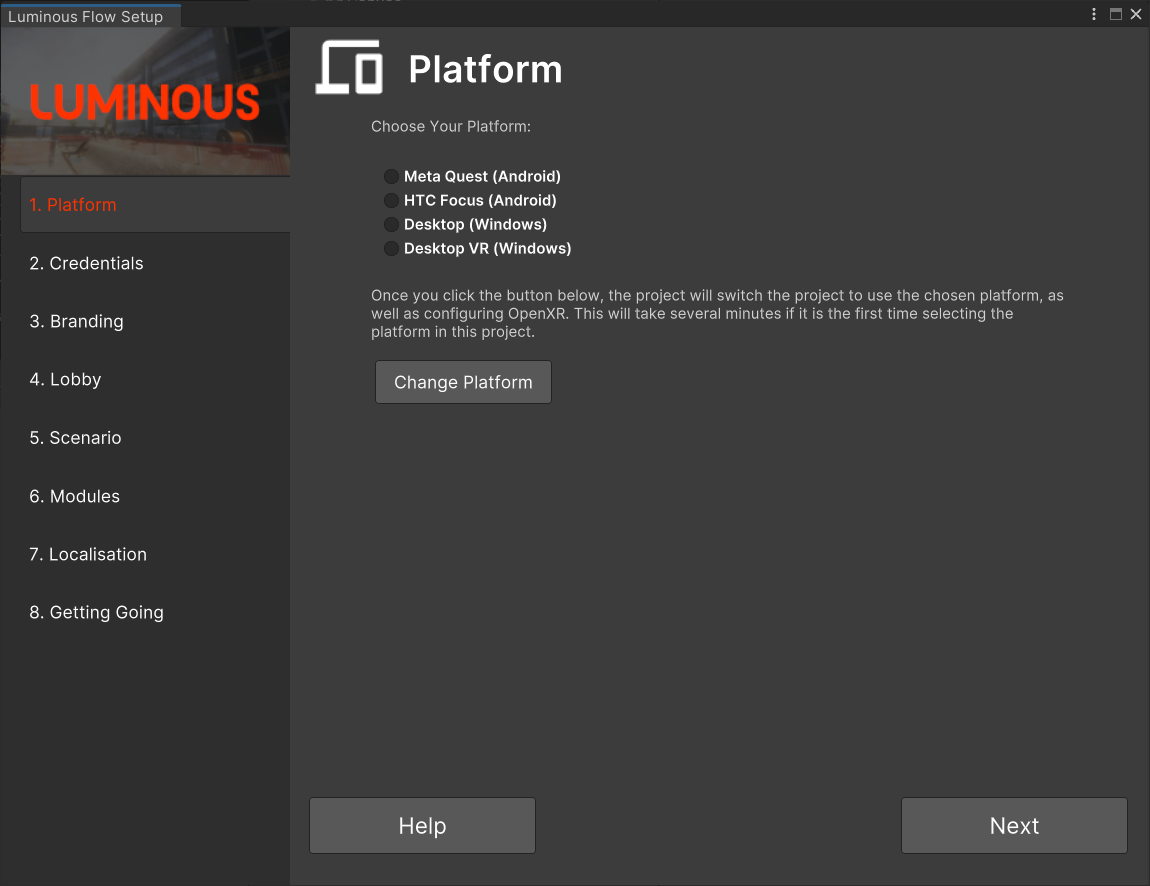The image size is (1150, 886).
Task: Navigate to 3. Branding step
Action: (x=77, y=321)
